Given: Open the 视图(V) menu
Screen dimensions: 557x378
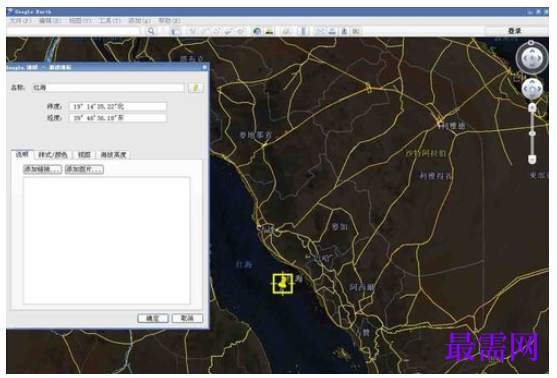Looking at the screenshot, I should click(x=80, y=21).
